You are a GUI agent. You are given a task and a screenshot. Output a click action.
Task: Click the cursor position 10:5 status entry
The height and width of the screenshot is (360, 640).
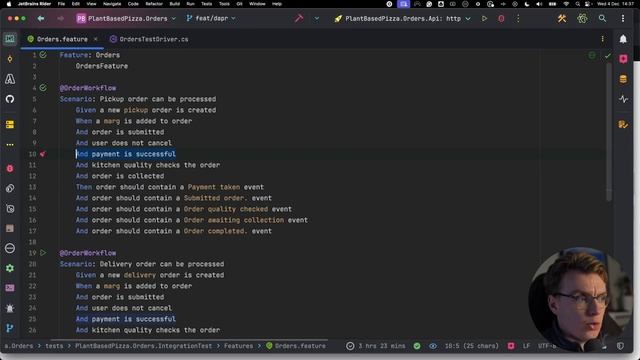tap(471, 346)
